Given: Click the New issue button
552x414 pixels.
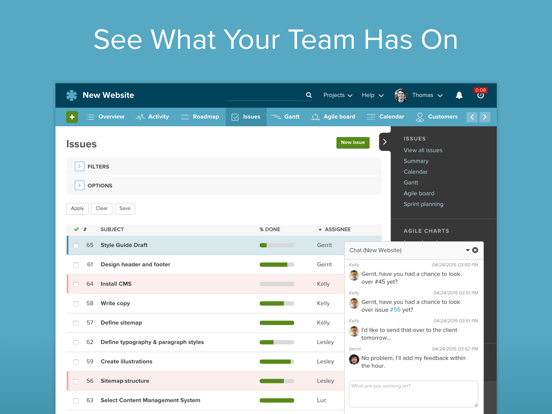Looking at the screenshot, I should (x=353, y=143).
